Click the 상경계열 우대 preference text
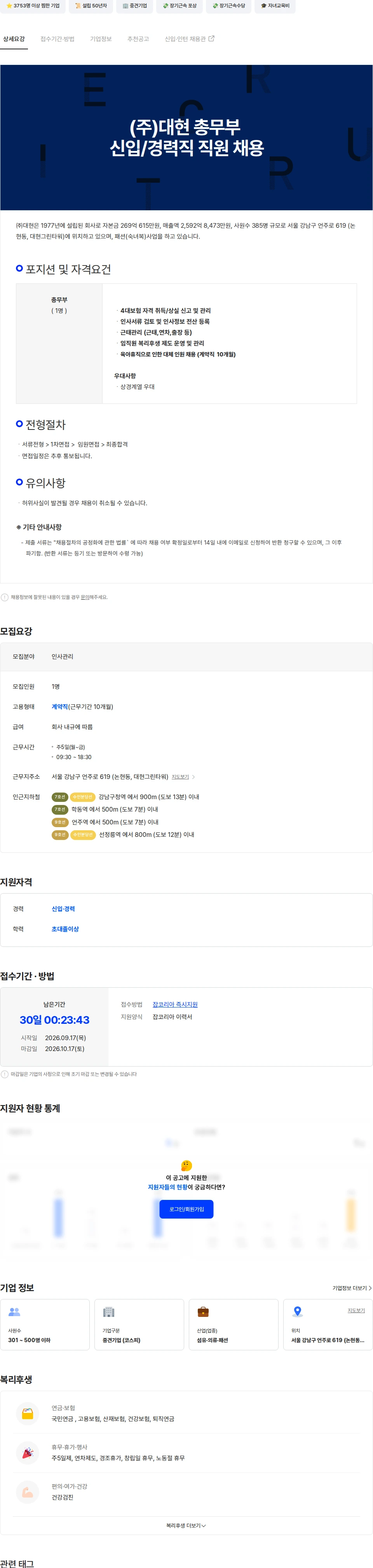 pos(137,387)
